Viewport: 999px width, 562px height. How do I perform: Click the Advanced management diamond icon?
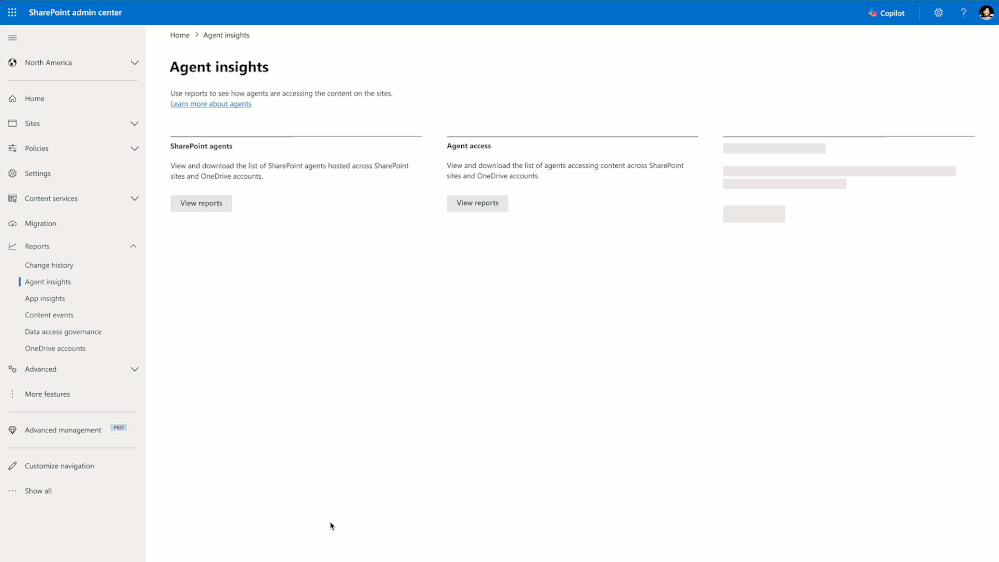12,430
